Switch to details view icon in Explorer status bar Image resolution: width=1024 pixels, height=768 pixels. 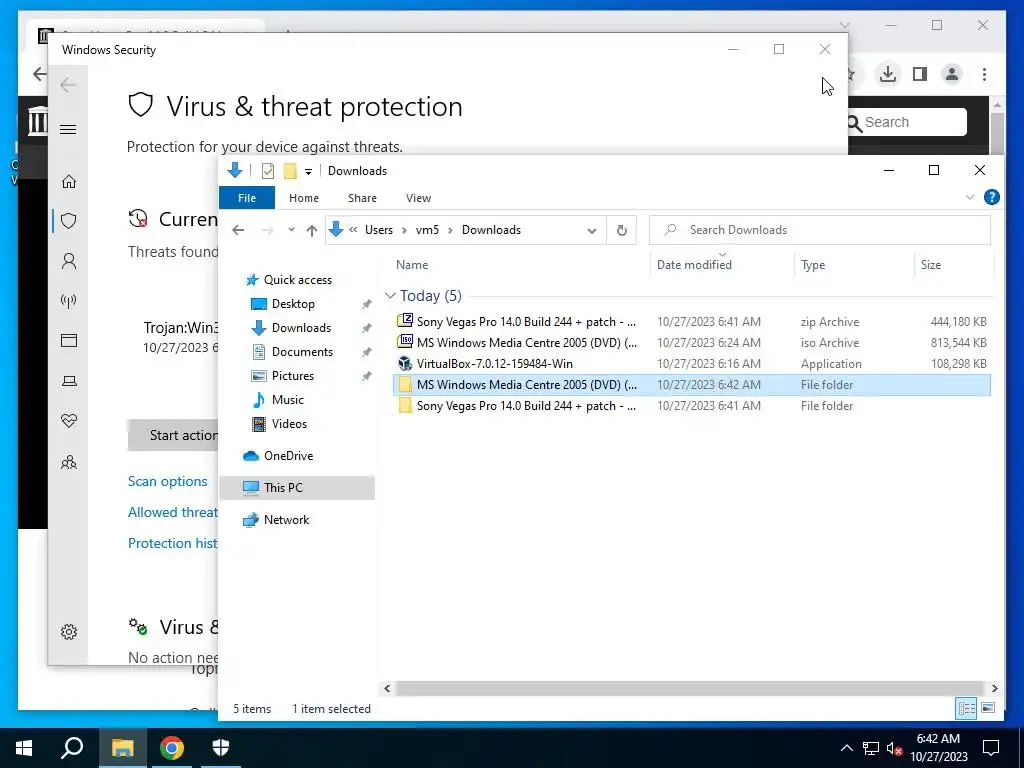pos(967,708)
